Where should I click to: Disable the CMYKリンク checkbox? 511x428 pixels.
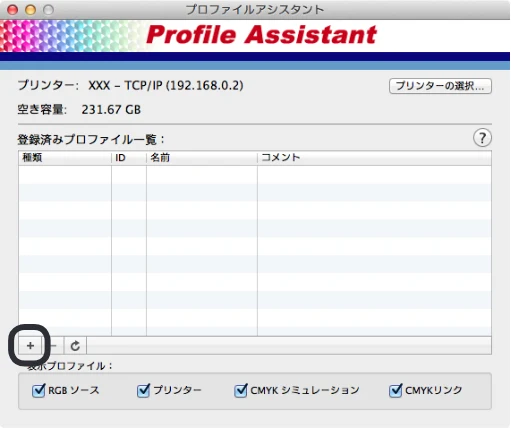point(395,390)
